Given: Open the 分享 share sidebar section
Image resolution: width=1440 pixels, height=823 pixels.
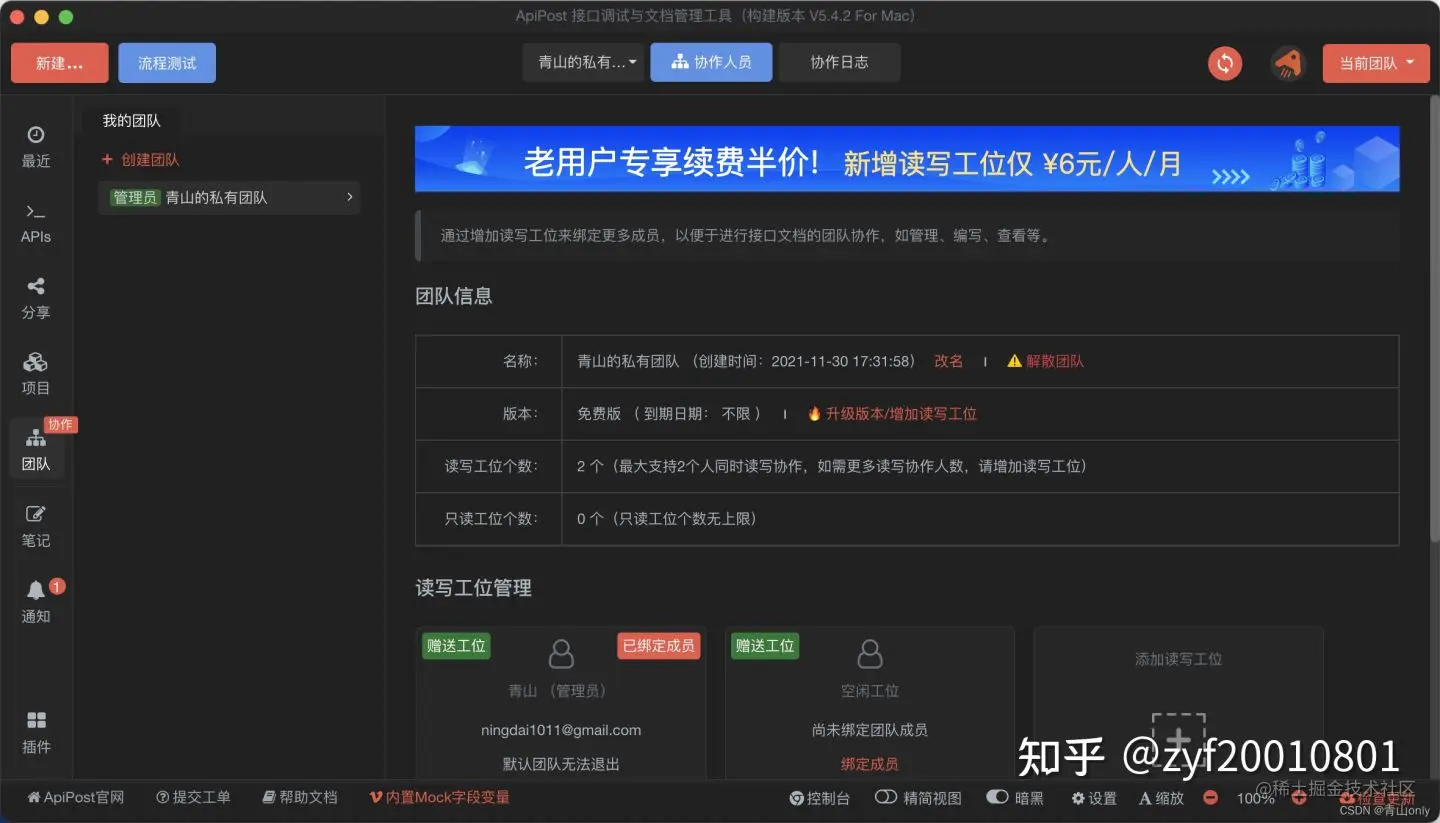Looking at the screenshot, I should pyautogui.click(x=36, y=298).
